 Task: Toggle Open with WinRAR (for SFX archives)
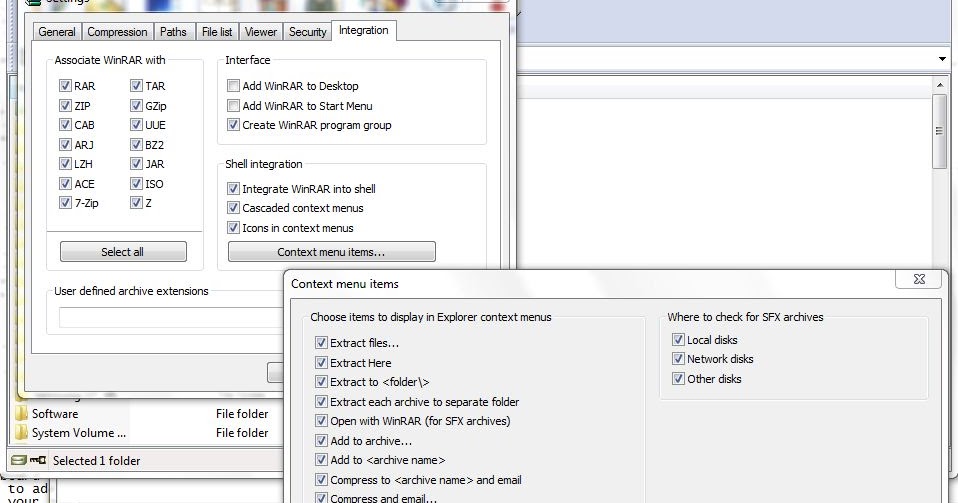[321, 420]
